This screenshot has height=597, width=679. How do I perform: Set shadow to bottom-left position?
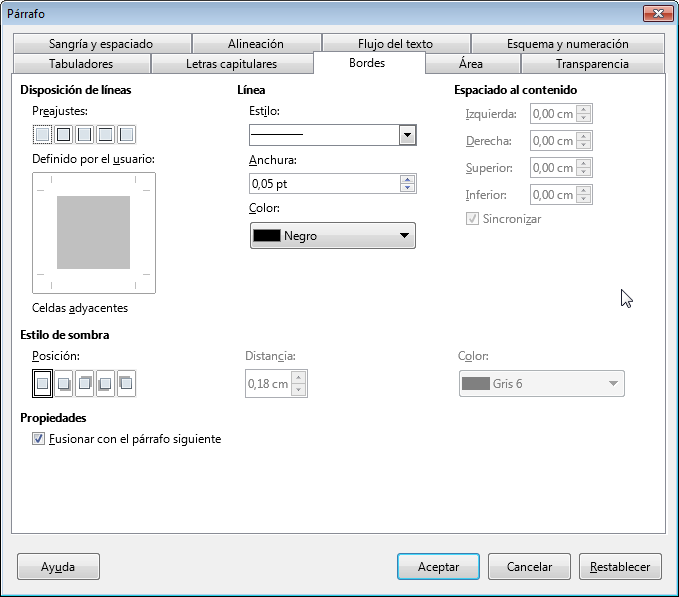coord(105,383)
